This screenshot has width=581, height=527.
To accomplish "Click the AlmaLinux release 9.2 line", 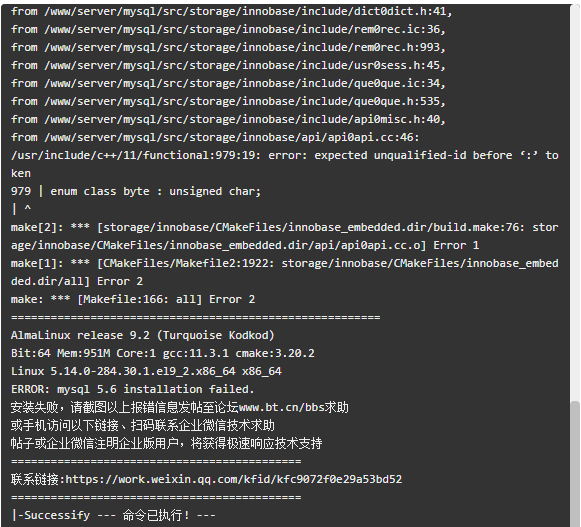I will 143,335.
